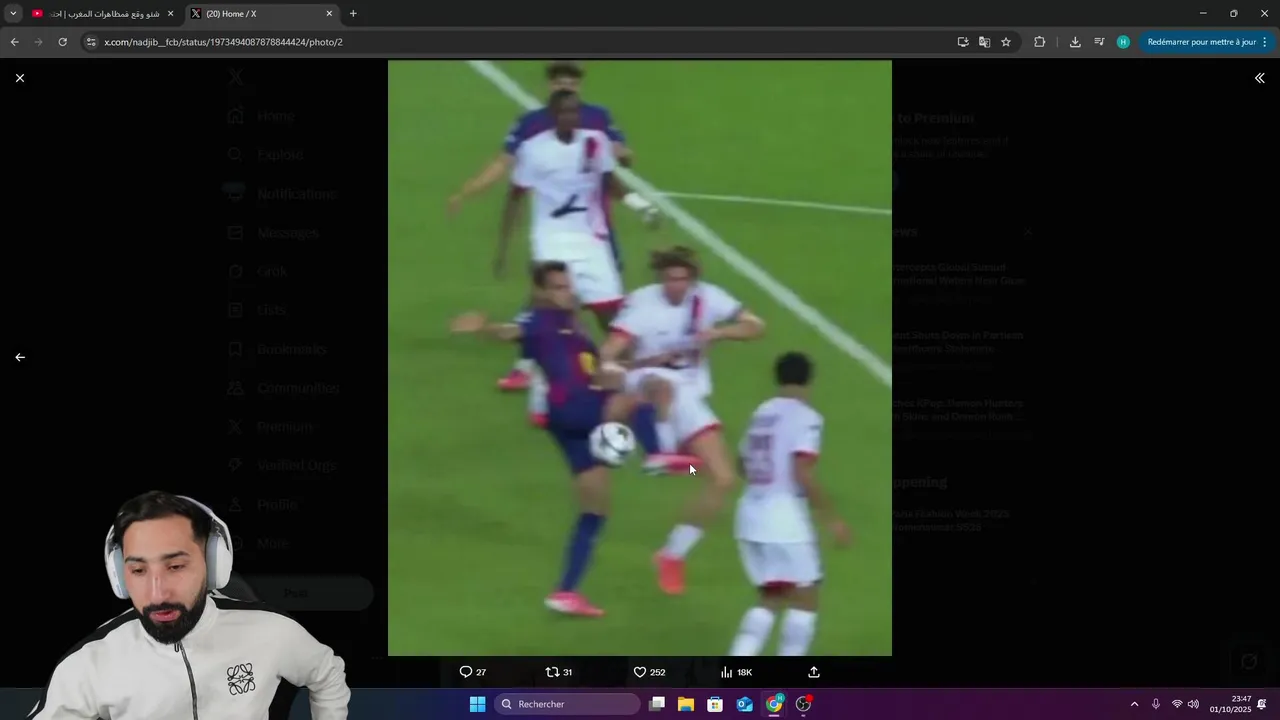Translate this page icon
1280x720 pixels.
coord(984,42)
